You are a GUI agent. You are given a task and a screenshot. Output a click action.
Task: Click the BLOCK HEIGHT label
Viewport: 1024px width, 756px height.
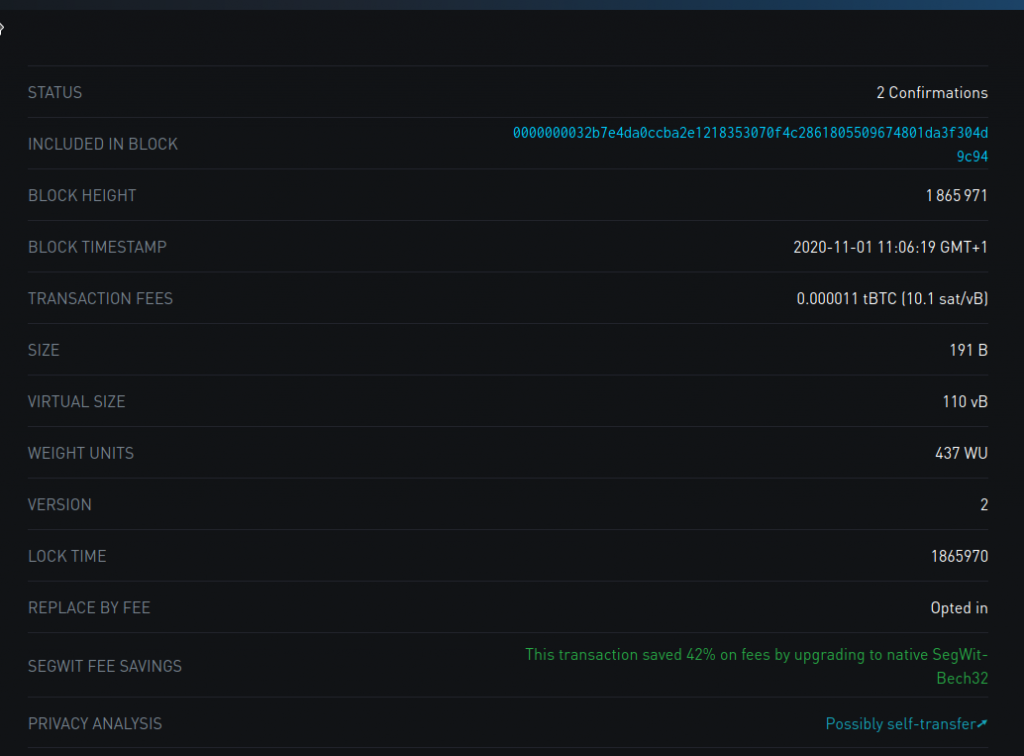point(82,196)
